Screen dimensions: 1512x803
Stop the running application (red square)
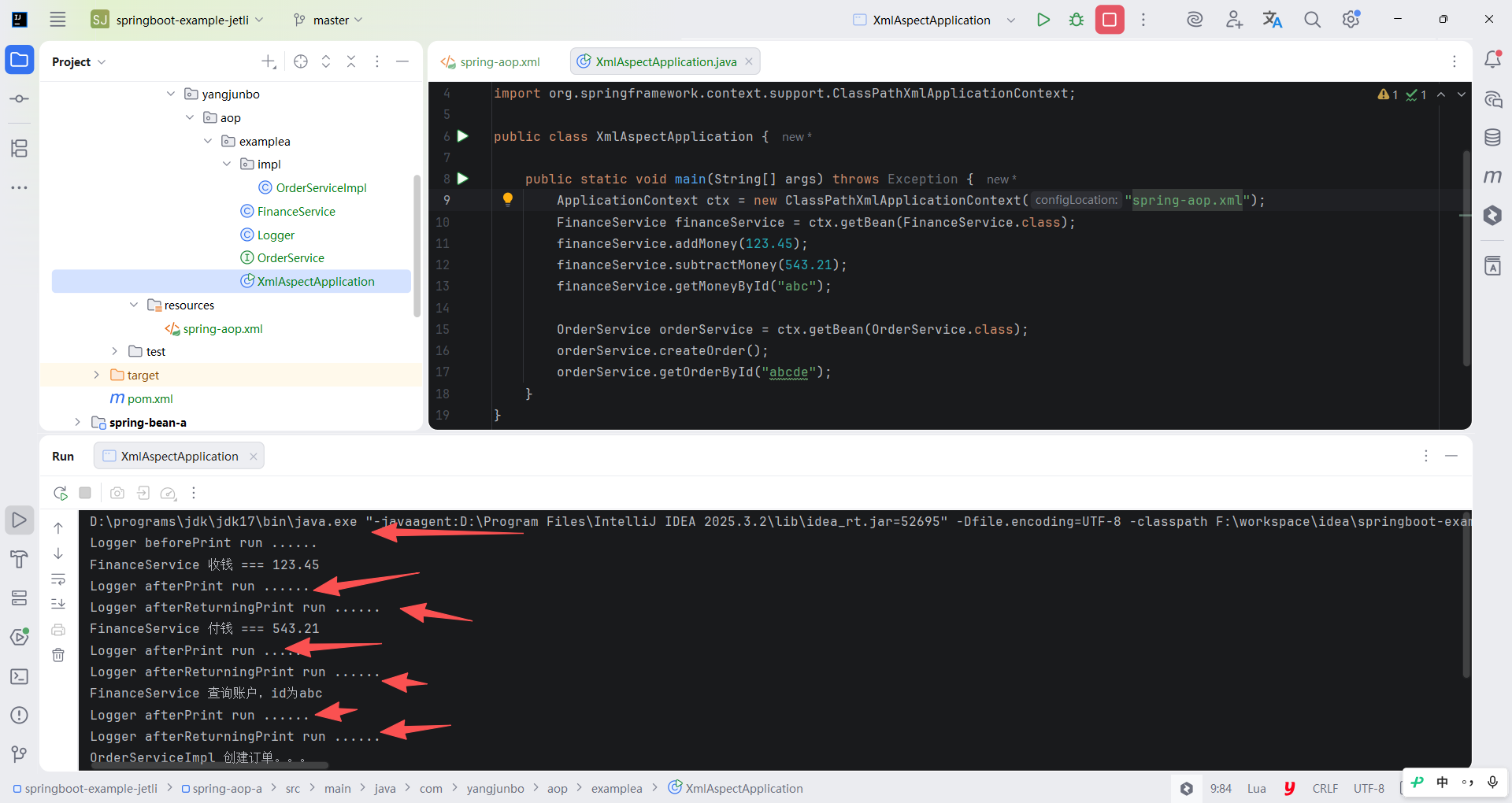[1110, 20]
